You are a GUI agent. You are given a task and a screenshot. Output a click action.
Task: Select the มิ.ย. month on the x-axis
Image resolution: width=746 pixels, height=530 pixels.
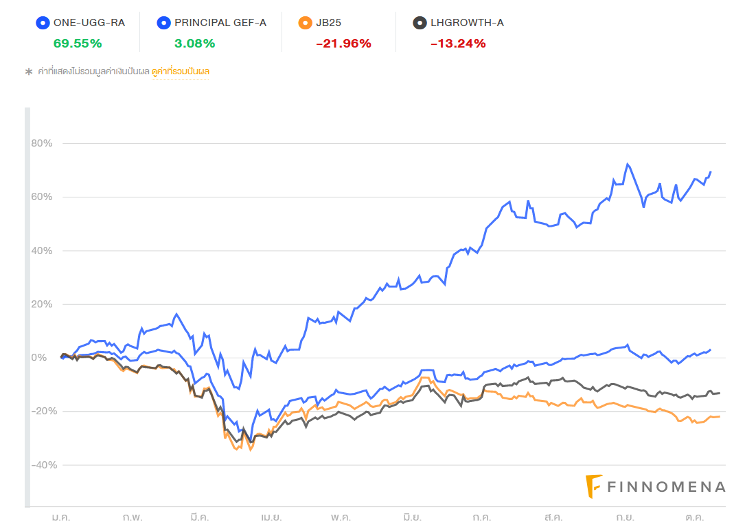pyautogui.click(x=412, y=519)
